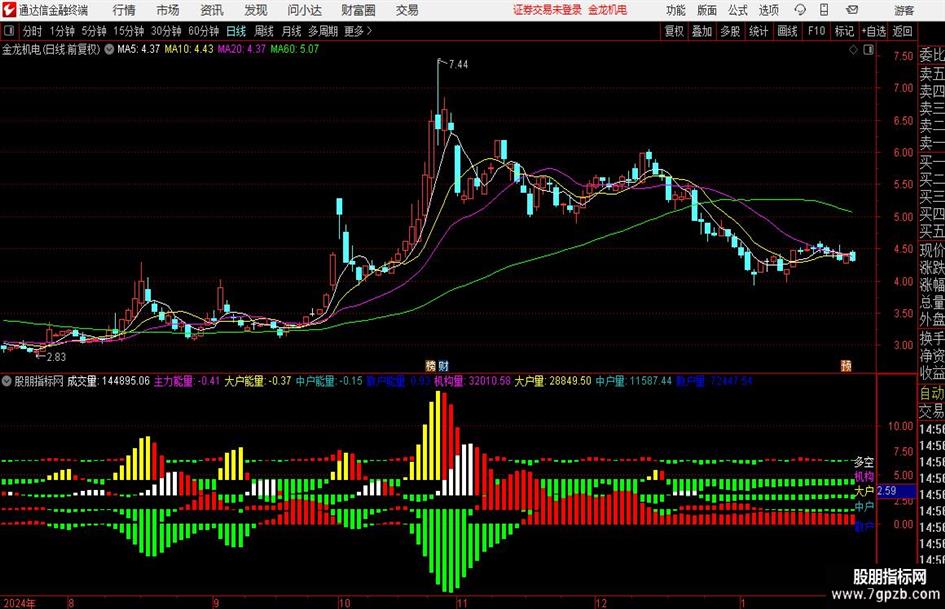Switch to 15分钟 period tab
The image size is (945, 609).
point(129,31)
